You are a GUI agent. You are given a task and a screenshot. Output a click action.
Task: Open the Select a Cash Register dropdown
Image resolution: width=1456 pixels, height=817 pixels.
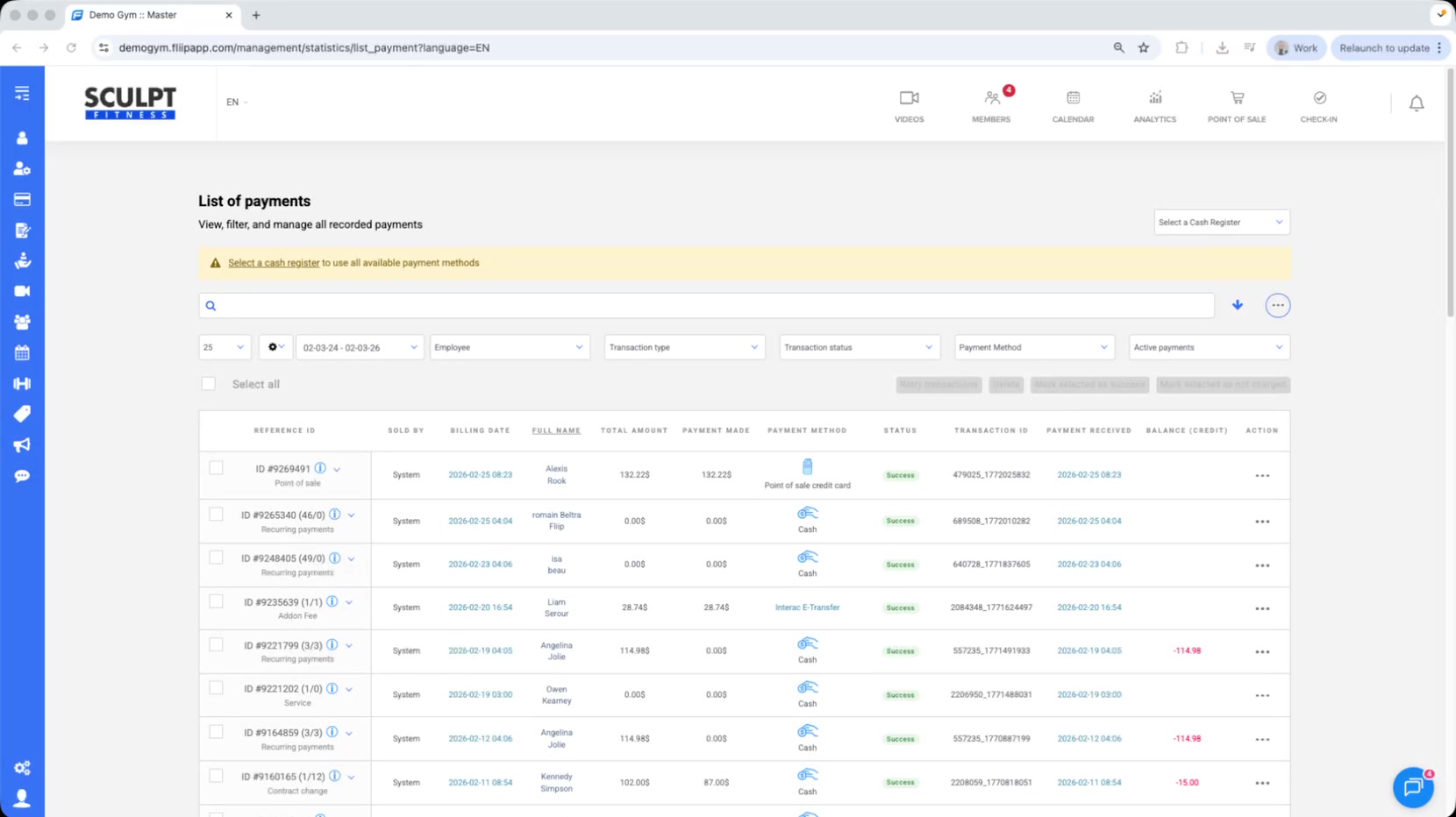click(1221, 223)
